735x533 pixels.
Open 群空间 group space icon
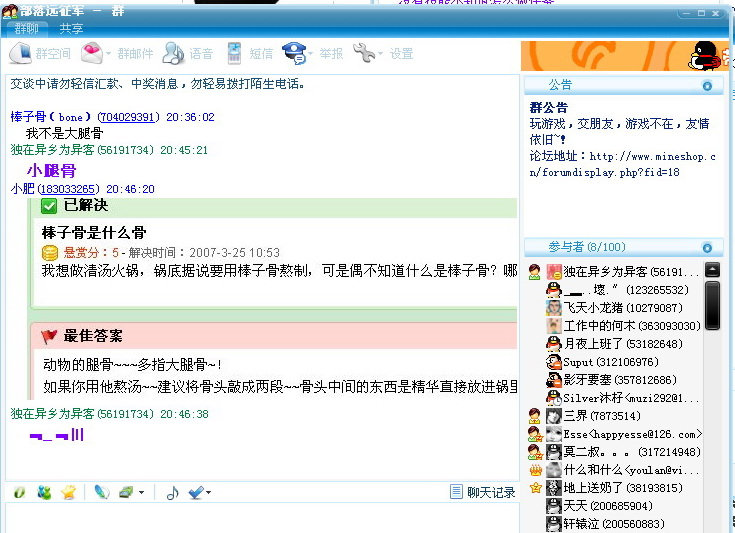click(20, 53)
